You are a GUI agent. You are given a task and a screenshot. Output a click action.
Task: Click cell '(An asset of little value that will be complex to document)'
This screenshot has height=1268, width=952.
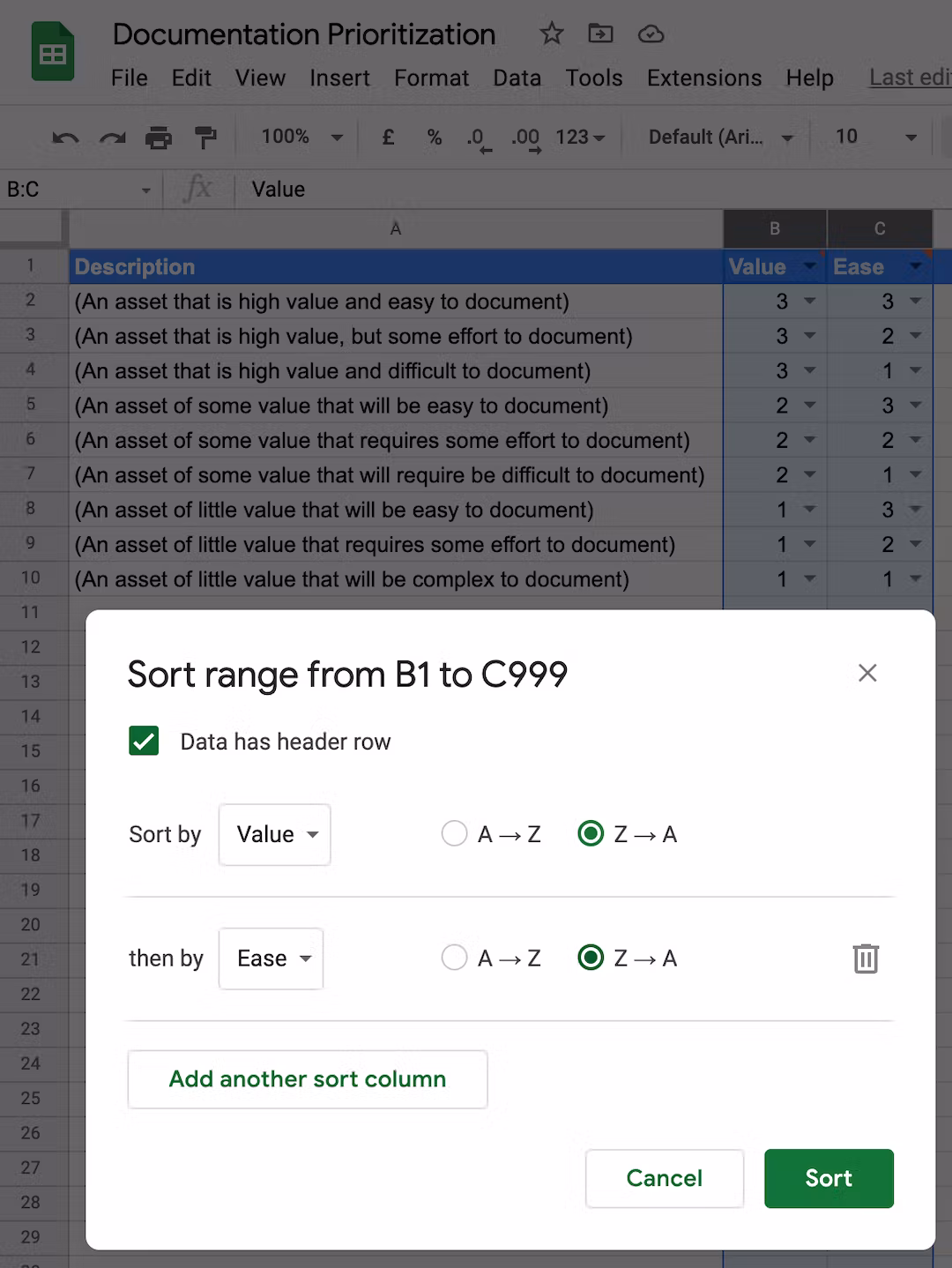396,579
